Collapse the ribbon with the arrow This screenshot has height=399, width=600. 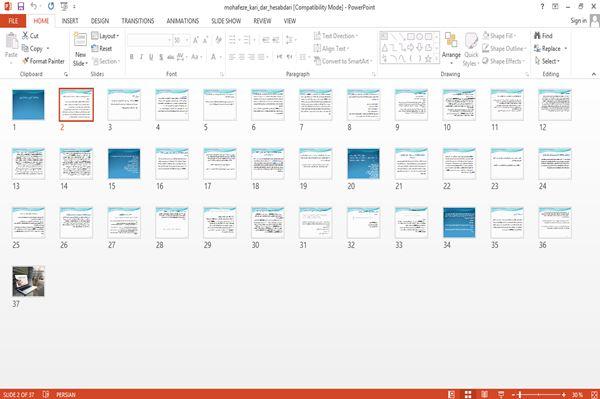click(593, 74)
